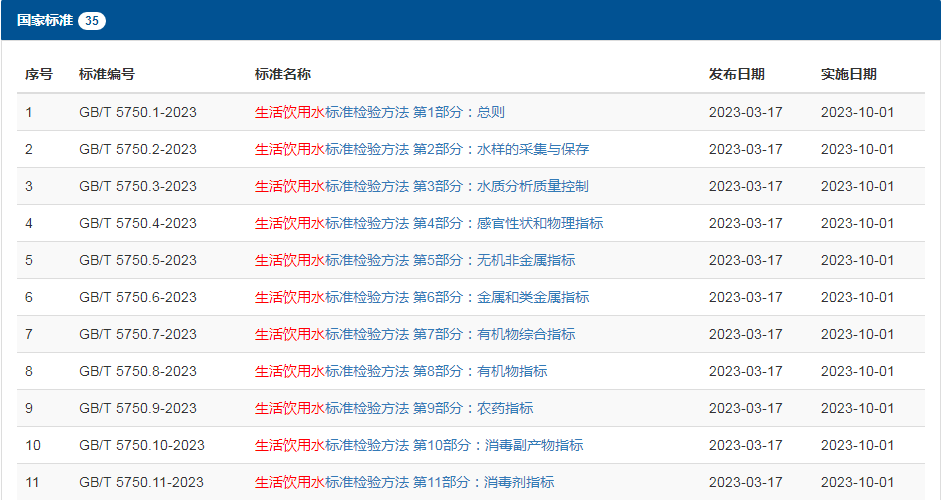The image size is (941, 500).
Task: Open the 第9部分：农药指标 standard
Action: coord(394,408)
